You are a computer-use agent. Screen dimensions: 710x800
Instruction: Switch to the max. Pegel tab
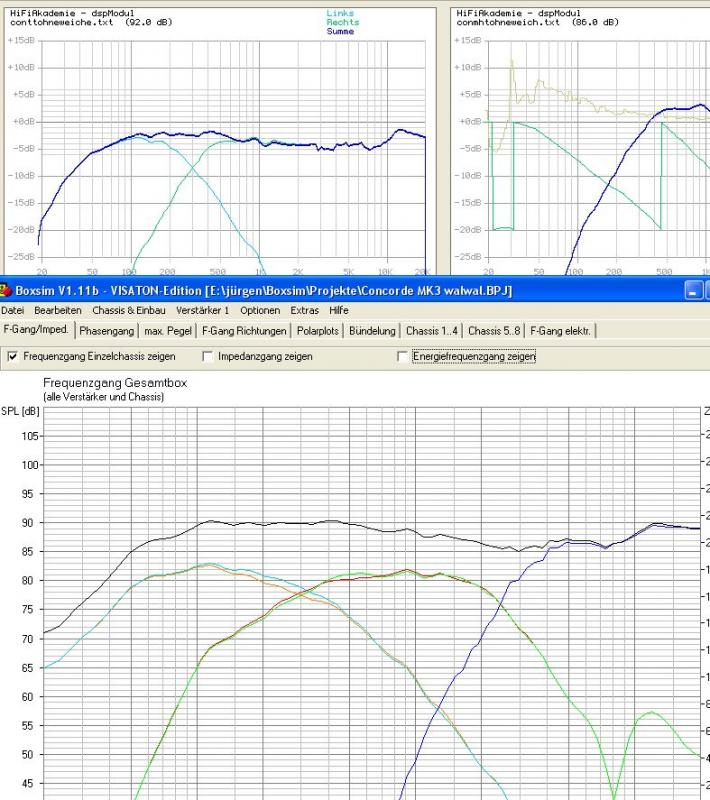168,331
